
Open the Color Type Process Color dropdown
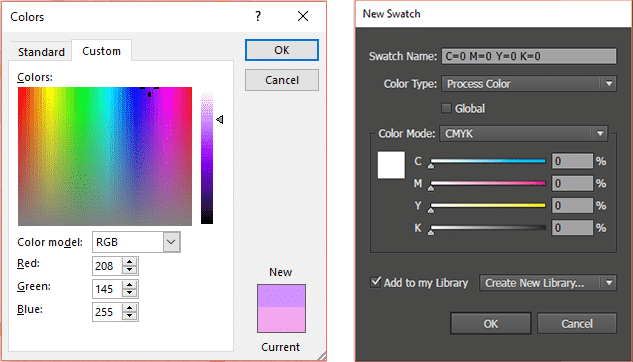[529, 84]
